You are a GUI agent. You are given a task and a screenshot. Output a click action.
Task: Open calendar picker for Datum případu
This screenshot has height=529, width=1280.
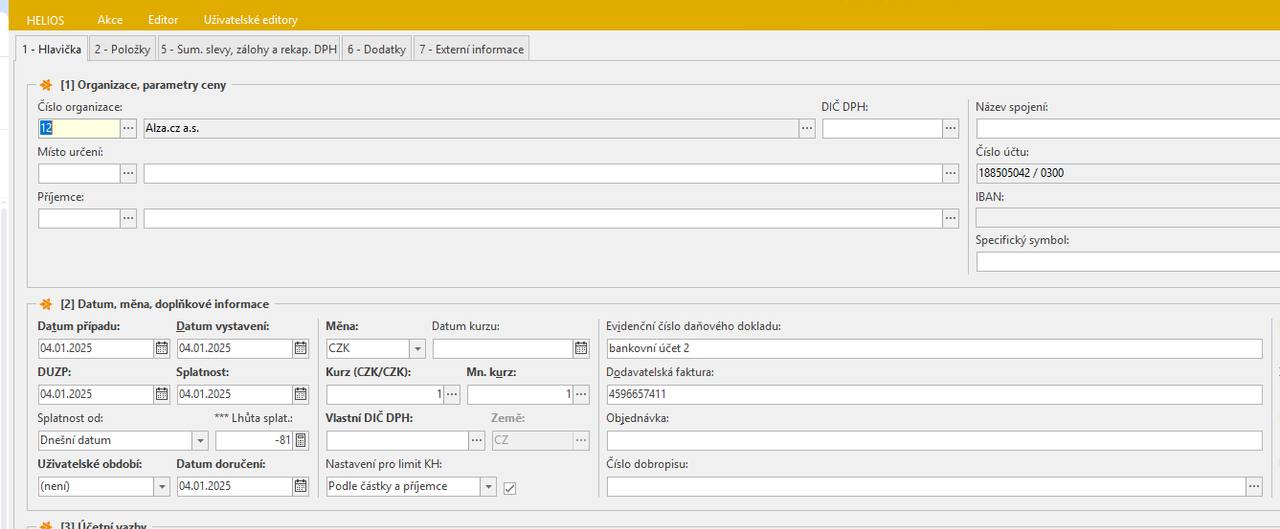(x=162, y=349)
